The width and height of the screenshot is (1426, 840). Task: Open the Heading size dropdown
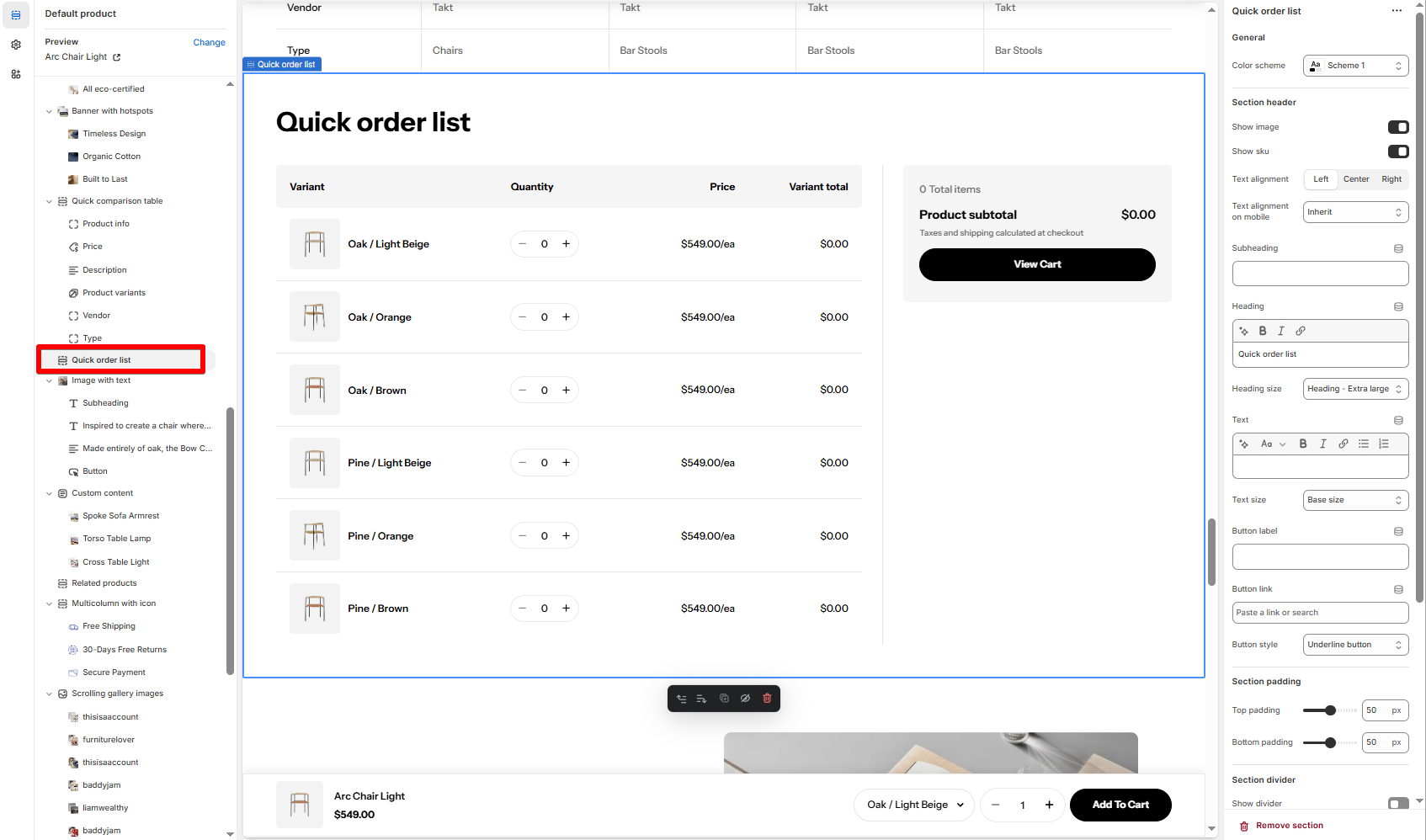click(1356, 389)
